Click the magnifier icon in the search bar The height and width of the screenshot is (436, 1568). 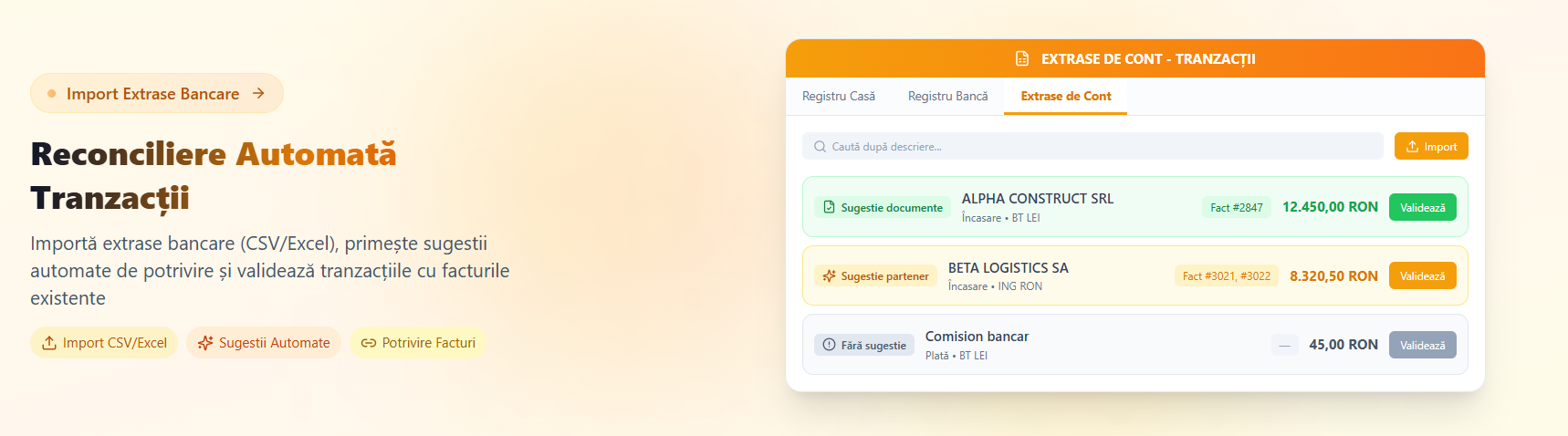820,147
